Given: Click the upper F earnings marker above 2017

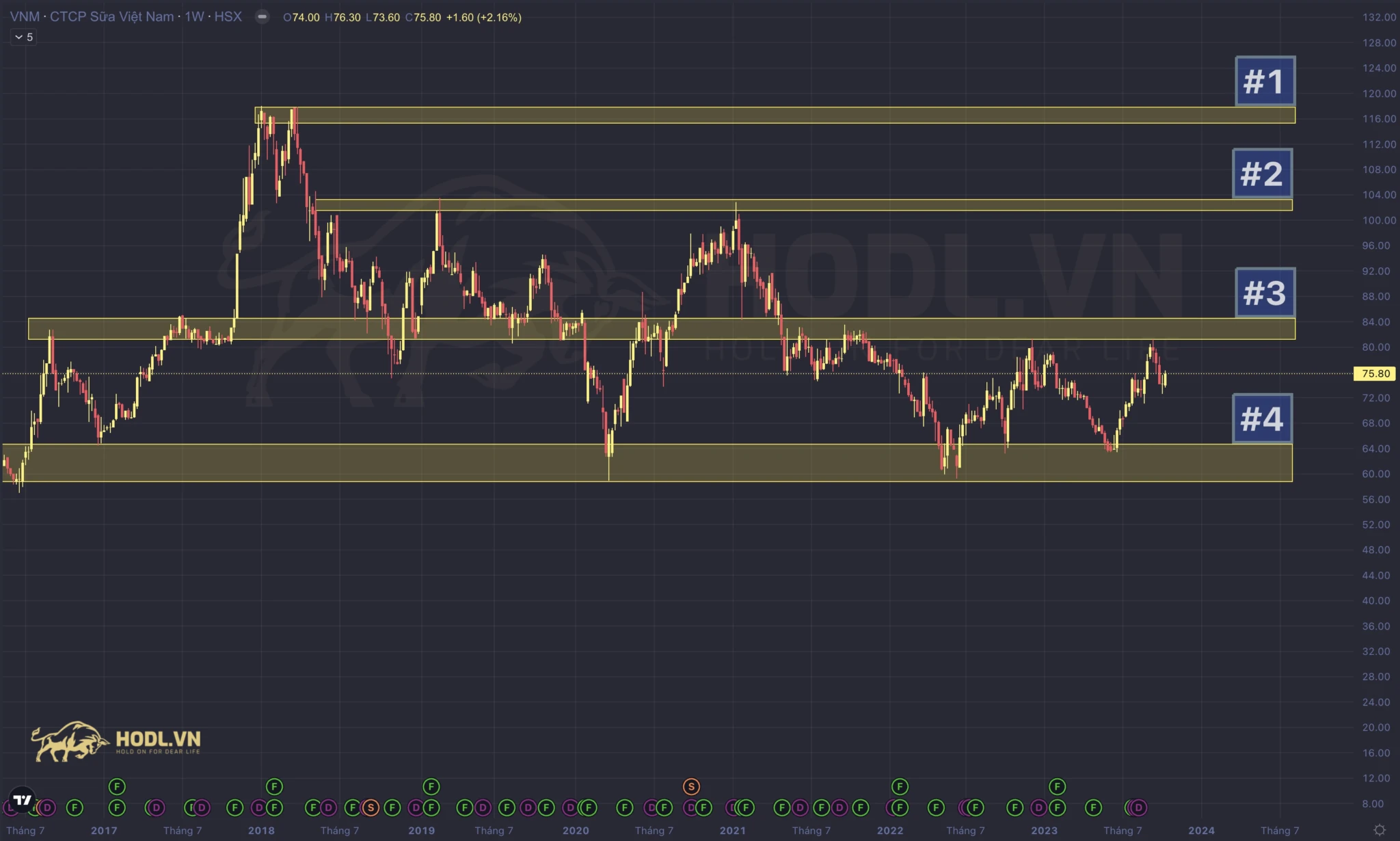Looking at the screenshot, I should tap(117, 786).
